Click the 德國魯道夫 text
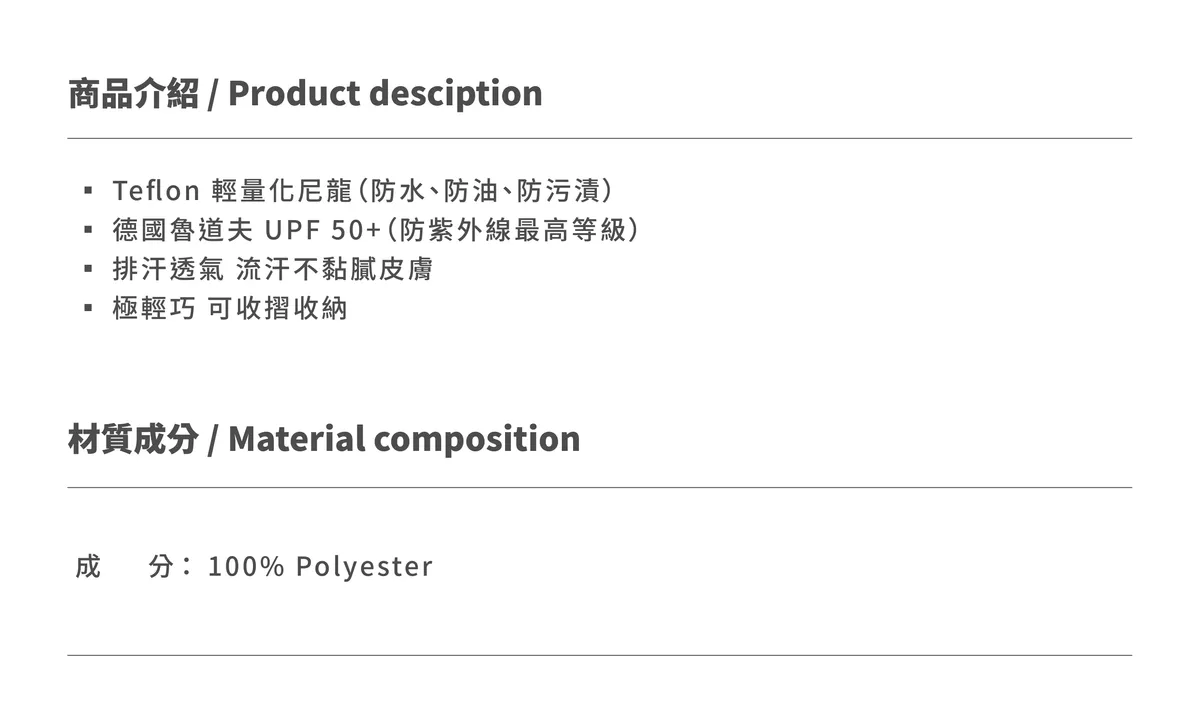 click(x=182, y=230)
